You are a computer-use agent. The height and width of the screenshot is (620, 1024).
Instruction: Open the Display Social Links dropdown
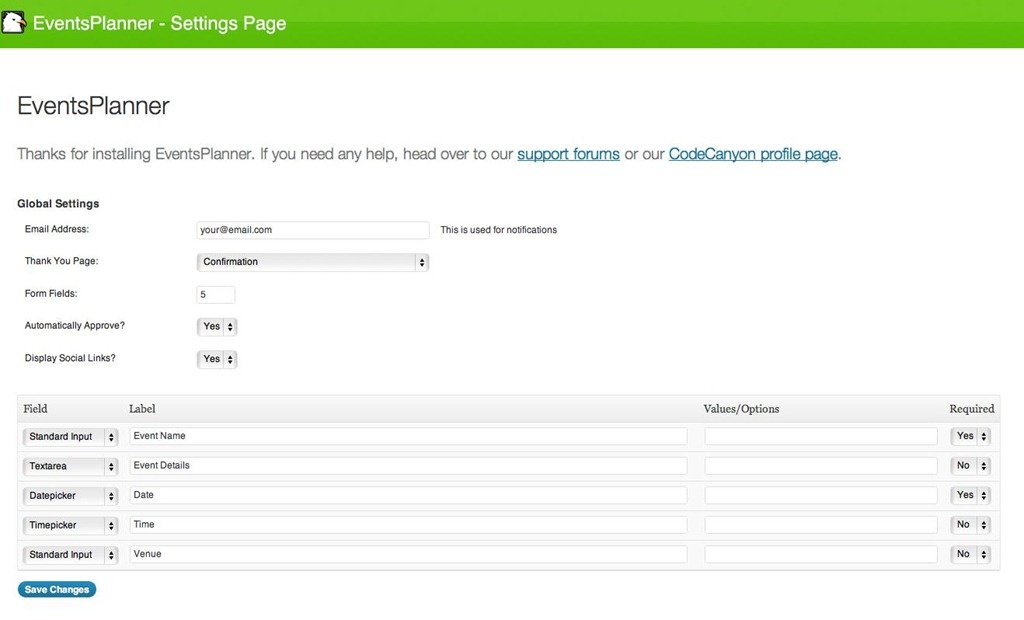[x=217, y=359]
